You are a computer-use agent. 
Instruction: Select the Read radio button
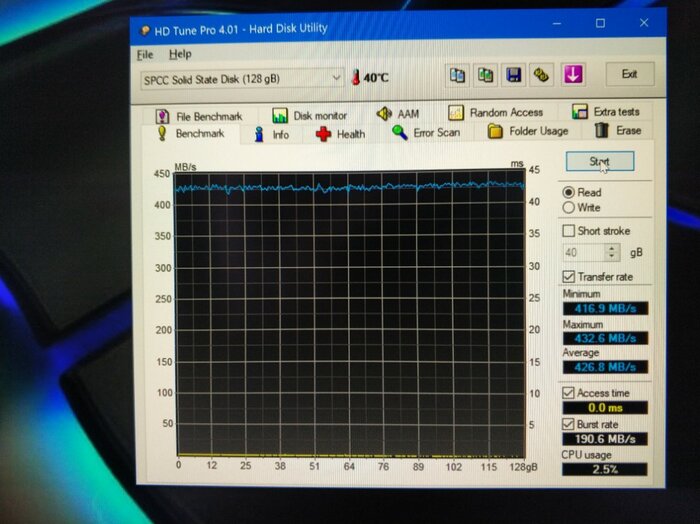coord(568,192)
